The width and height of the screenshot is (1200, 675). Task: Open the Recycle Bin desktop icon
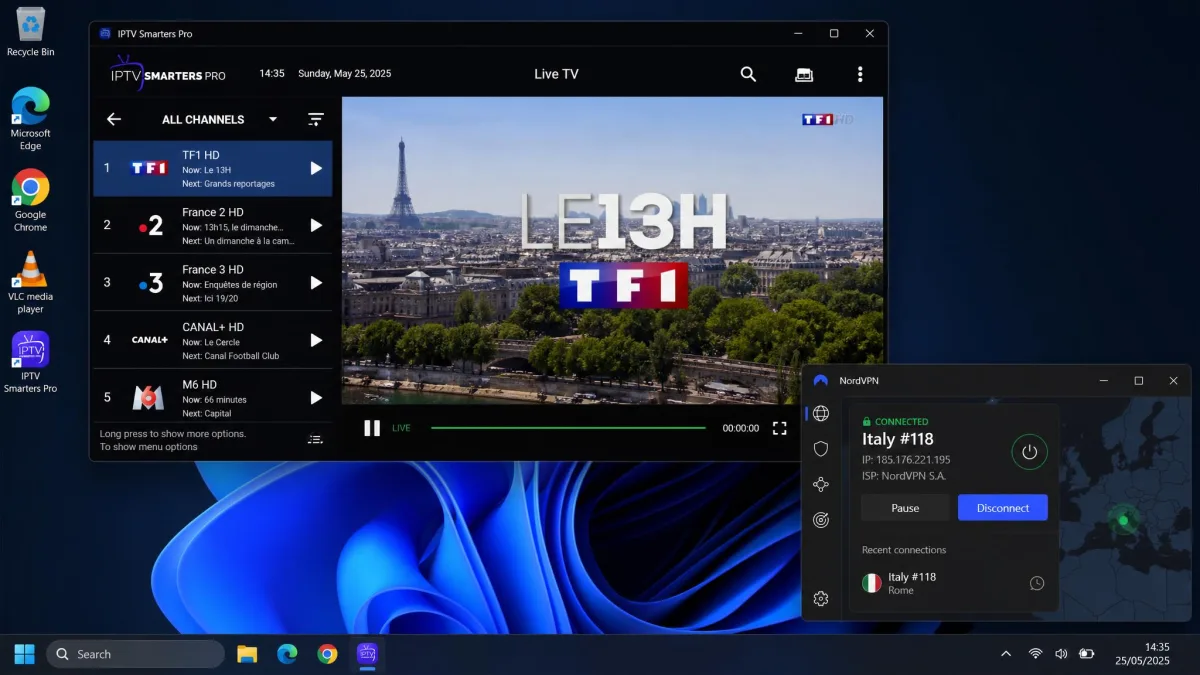coord(31,31)
